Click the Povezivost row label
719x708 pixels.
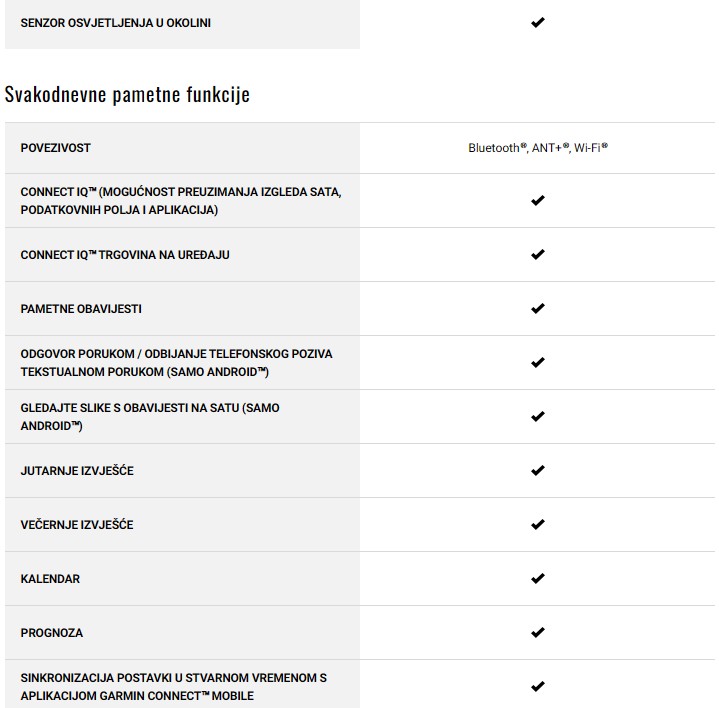56,148
